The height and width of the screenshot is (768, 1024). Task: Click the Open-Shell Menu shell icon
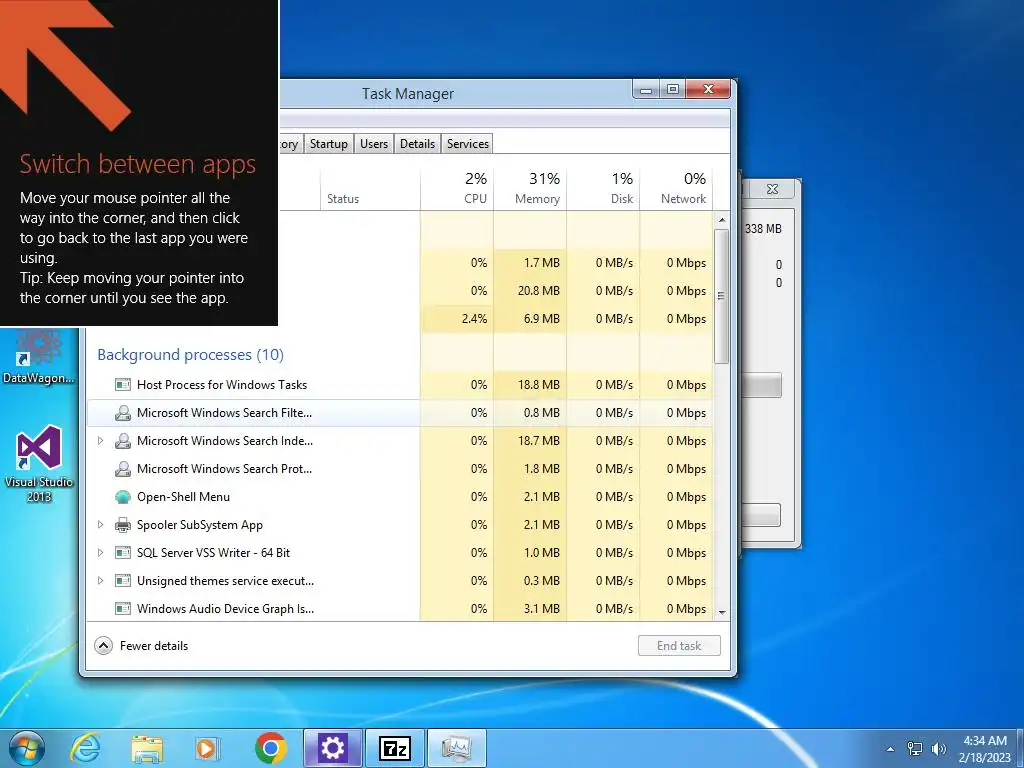[123, 497]
